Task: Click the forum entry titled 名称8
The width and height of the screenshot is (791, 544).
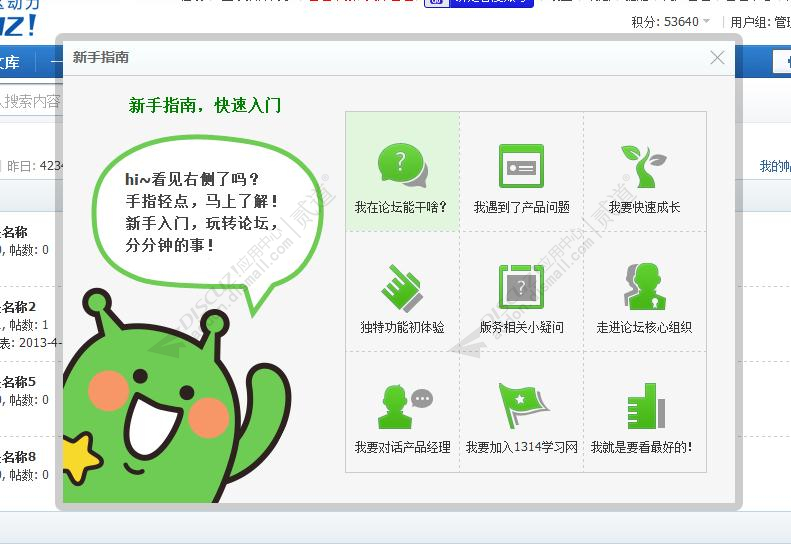Action: click(19, 457)
